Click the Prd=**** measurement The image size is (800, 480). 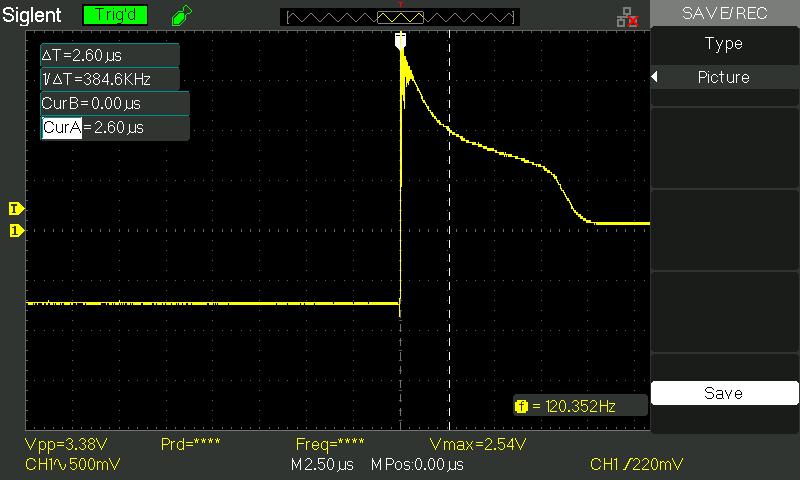[x=190, y=444]
